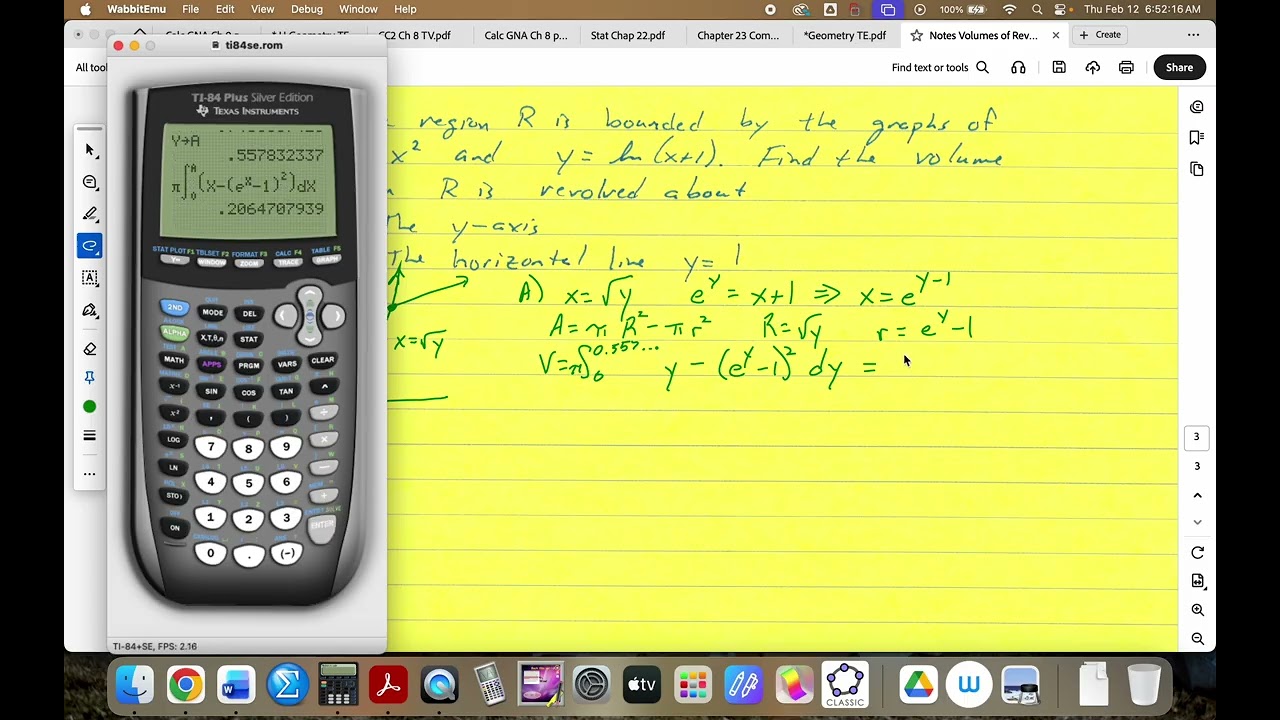The image size is (1280, 720).
Task: Open the Help menu
Action: coord(405,9)
